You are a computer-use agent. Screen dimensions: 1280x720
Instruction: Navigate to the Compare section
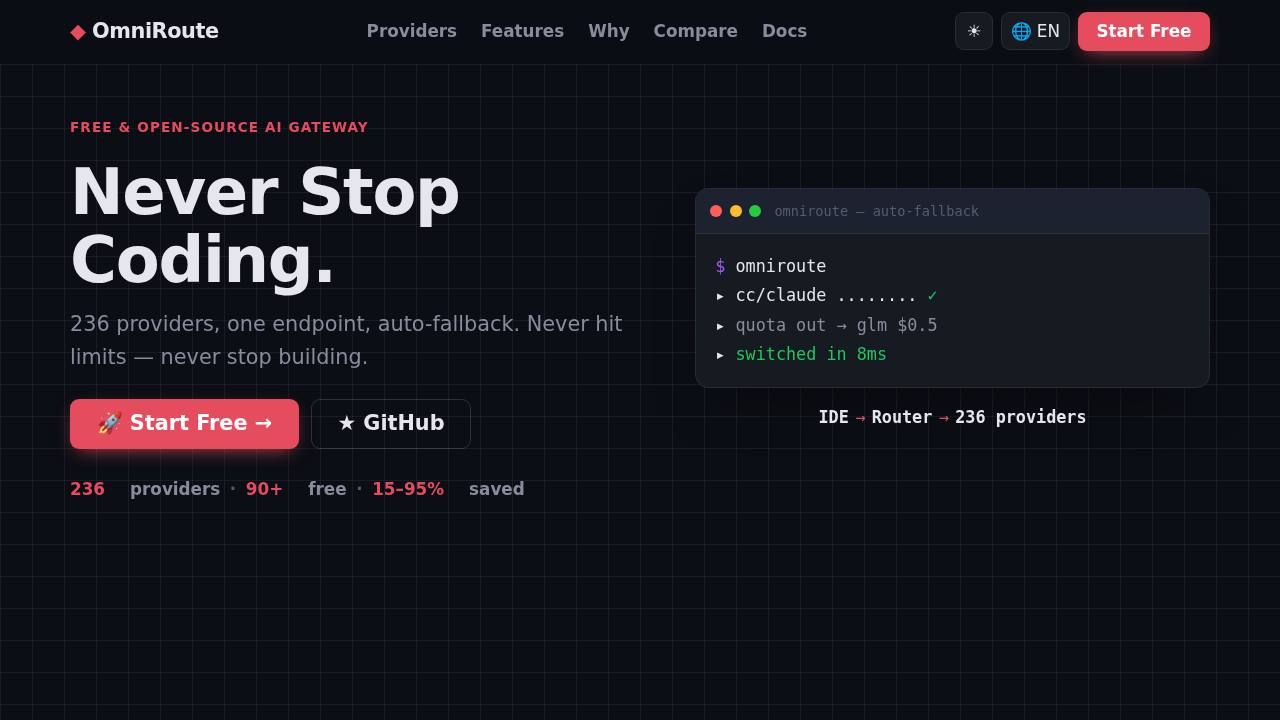(x=695, y=31)
